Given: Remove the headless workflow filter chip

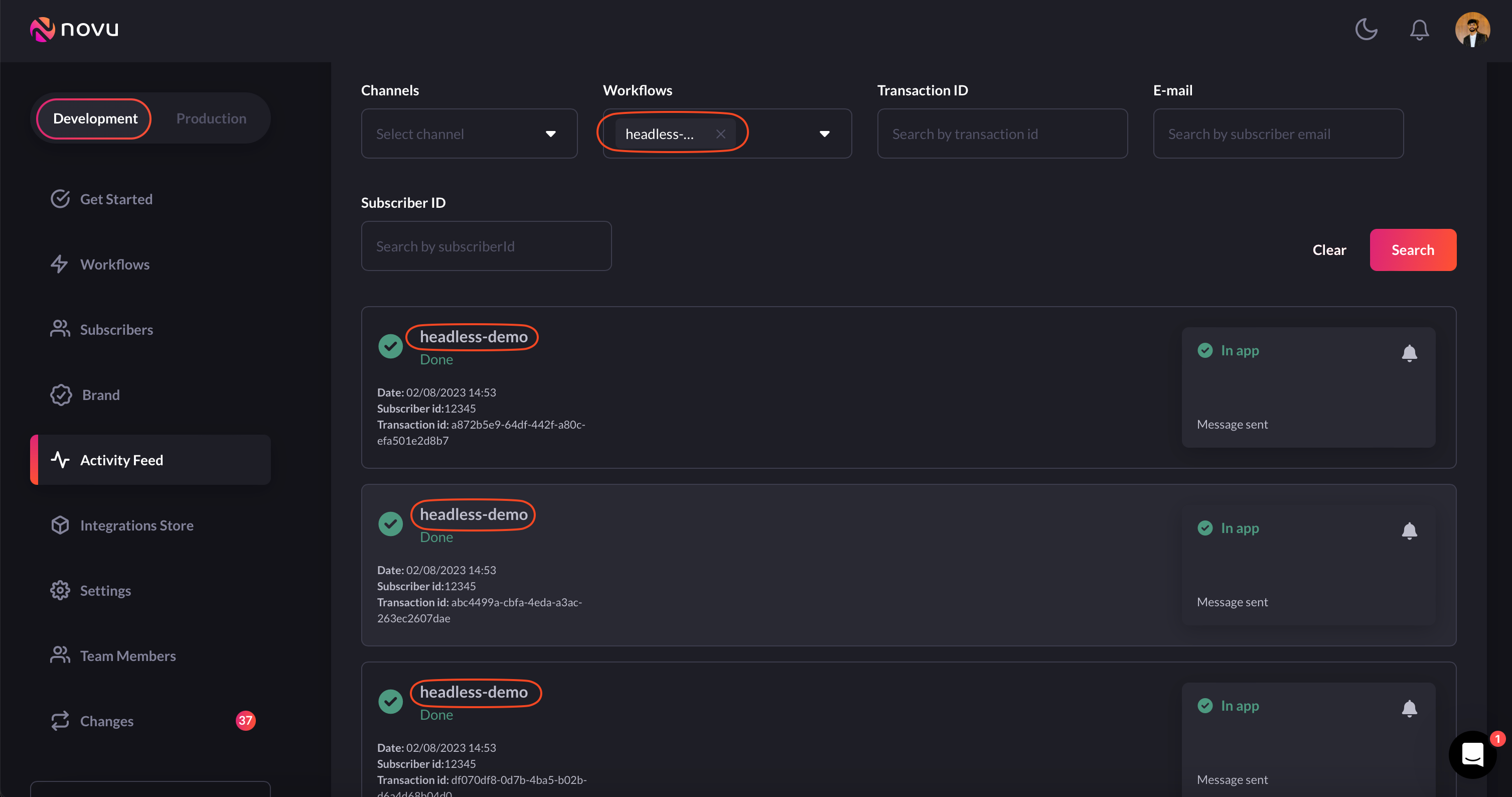Looking at the screenshot, I should (721, 134).
